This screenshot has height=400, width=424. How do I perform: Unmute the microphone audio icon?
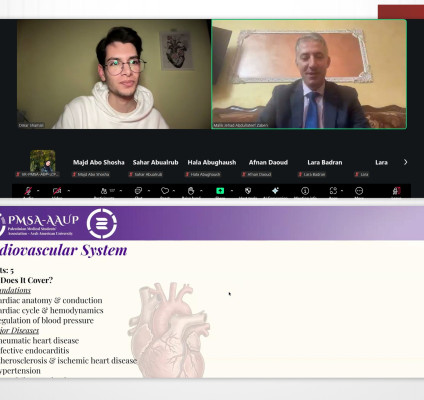click(x=28, y=191)
